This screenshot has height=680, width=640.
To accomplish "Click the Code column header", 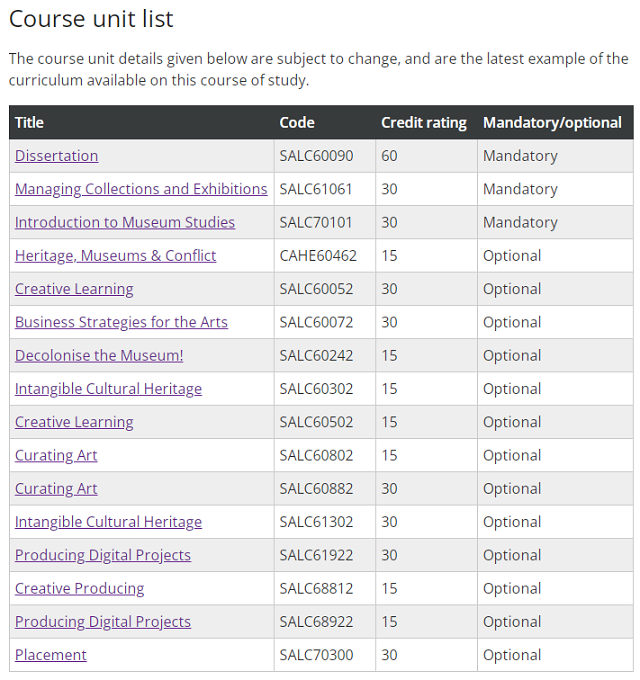I will click(297, 122).
